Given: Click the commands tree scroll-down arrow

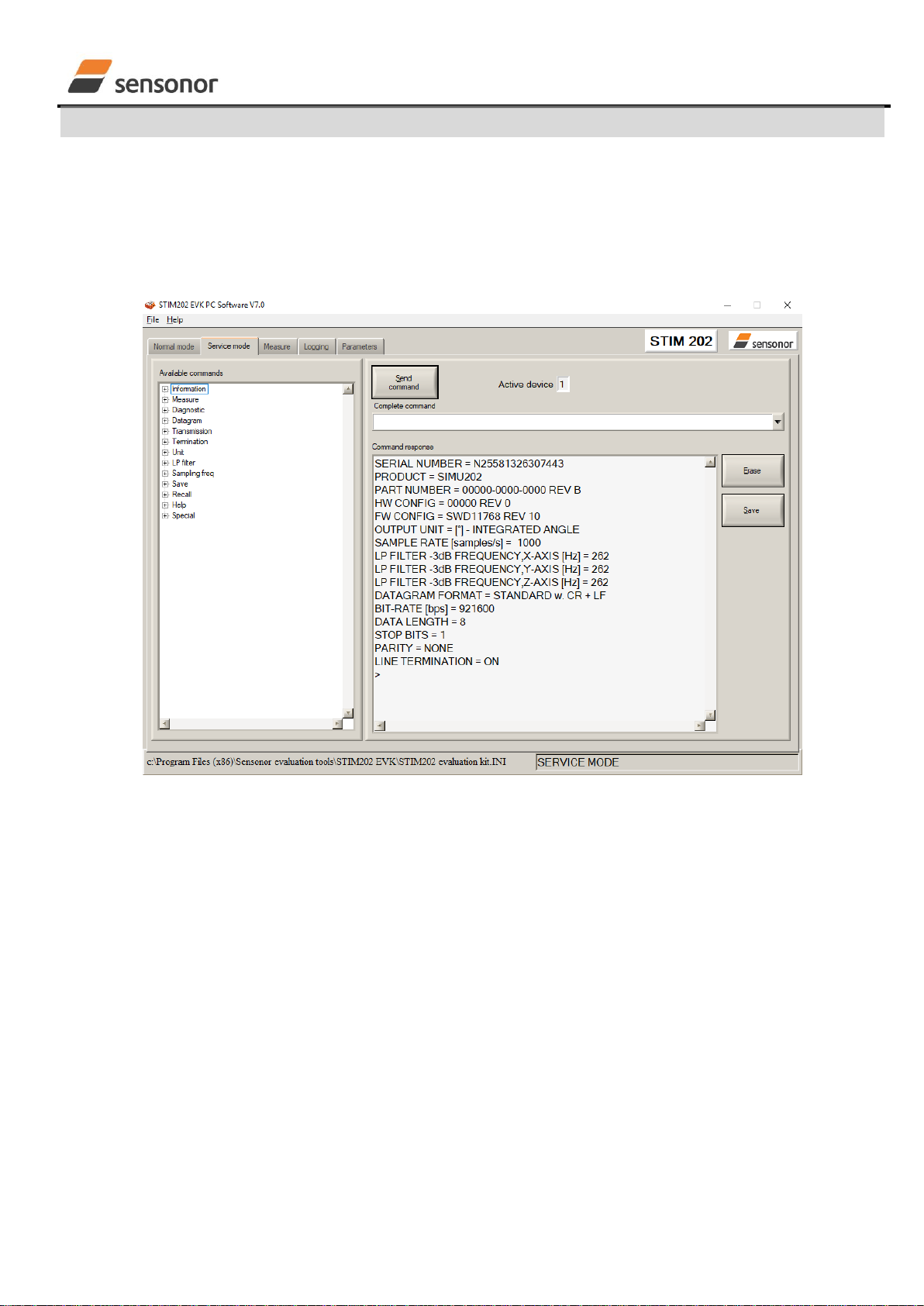Looking at the screenshot, I should click(x=348, y=714).
